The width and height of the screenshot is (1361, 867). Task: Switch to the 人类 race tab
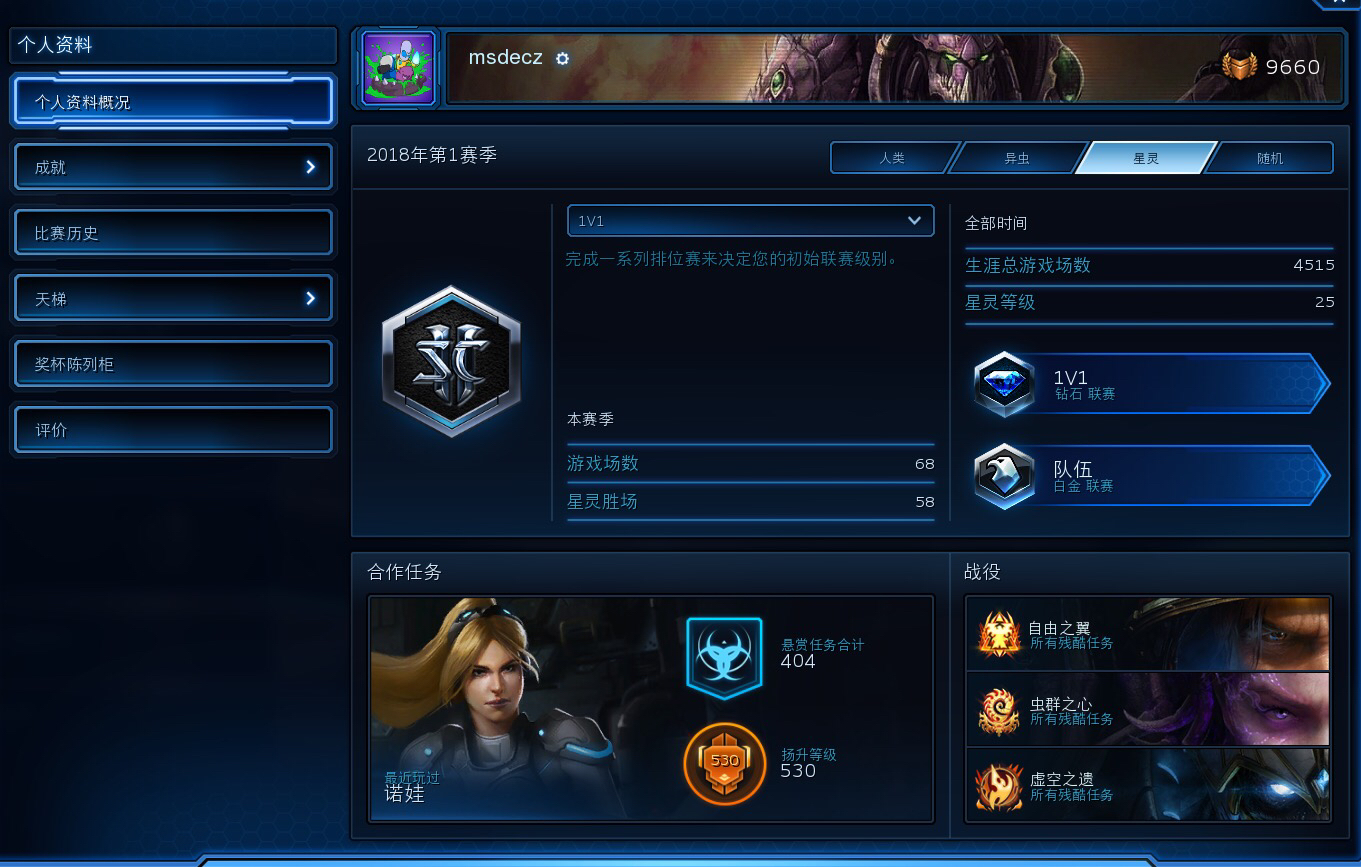point(891,158)
